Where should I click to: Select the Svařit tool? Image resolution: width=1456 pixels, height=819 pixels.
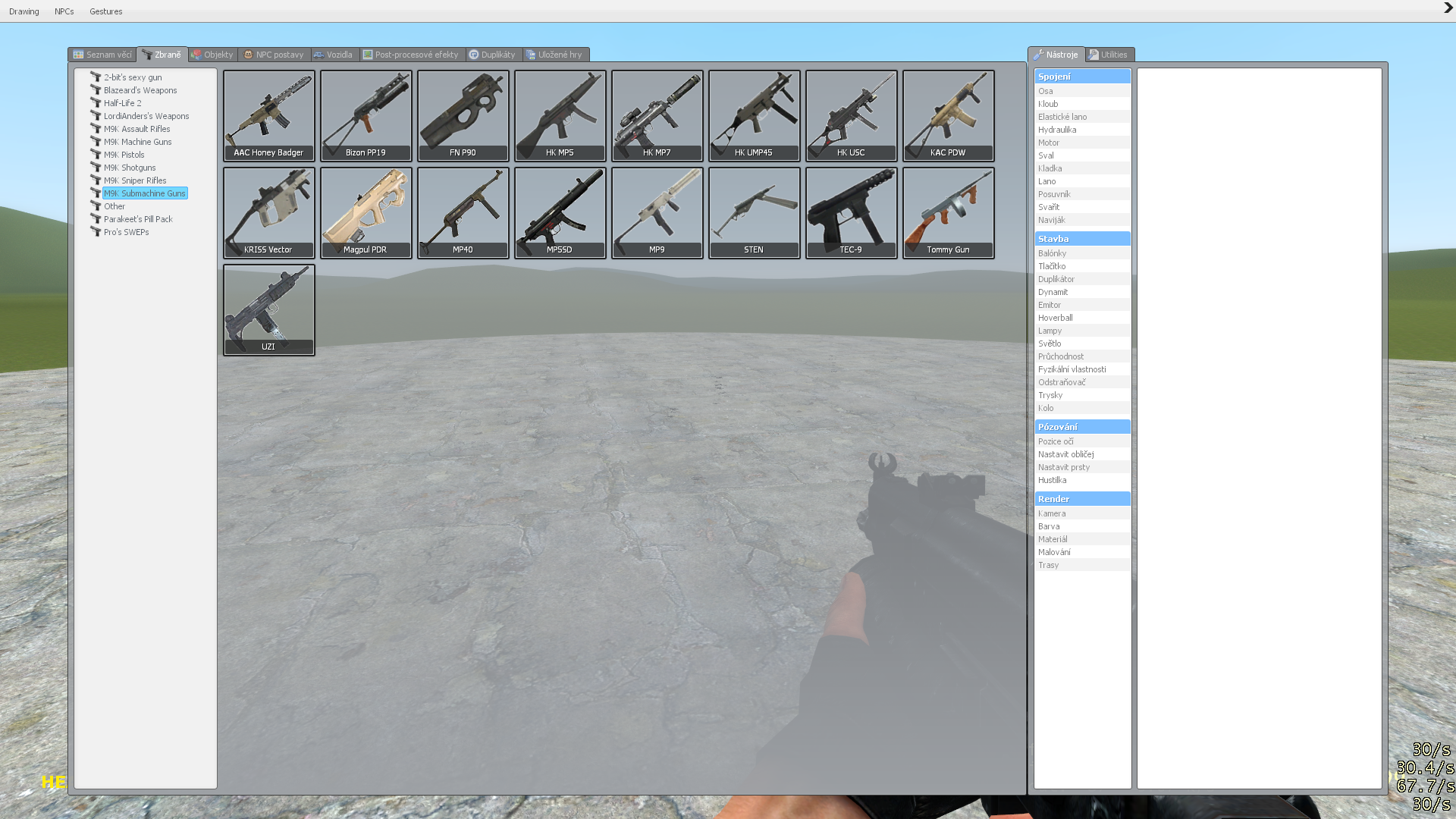(1082, 207)
